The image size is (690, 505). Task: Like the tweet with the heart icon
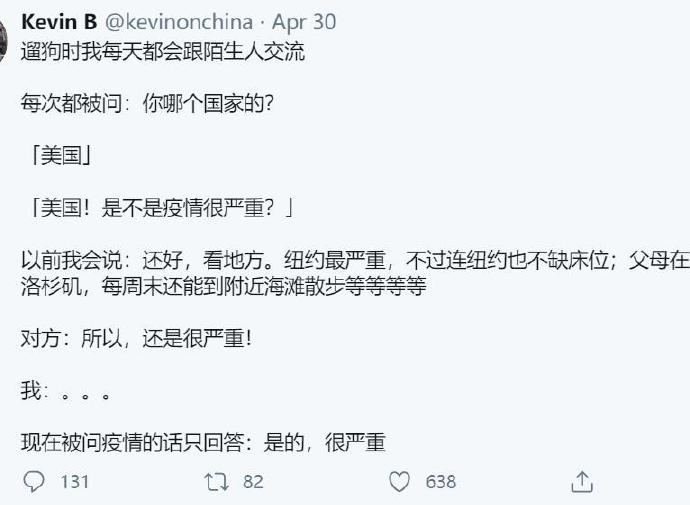coord(400,482)
